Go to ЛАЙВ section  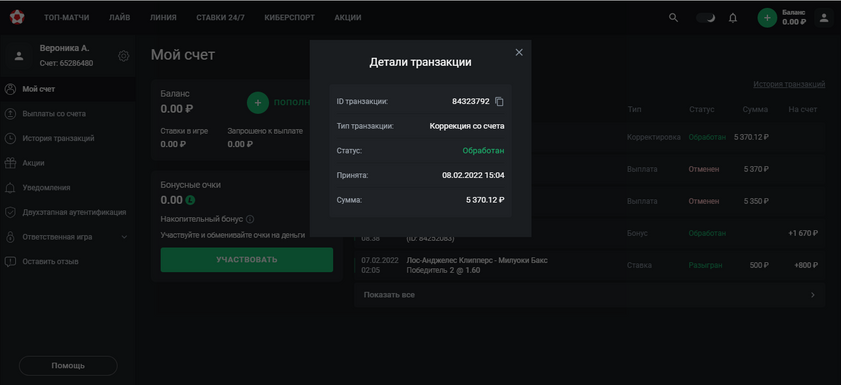click(120, 18)
